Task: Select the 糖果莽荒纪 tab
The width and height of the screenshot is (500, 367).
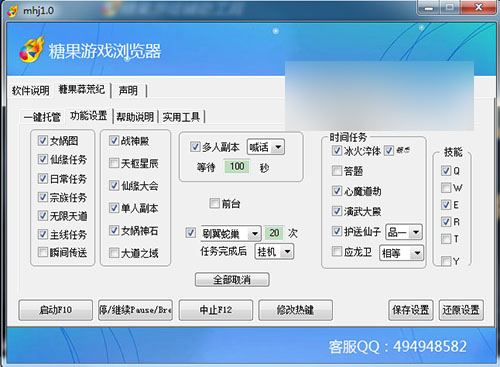Action: [82, 89]
